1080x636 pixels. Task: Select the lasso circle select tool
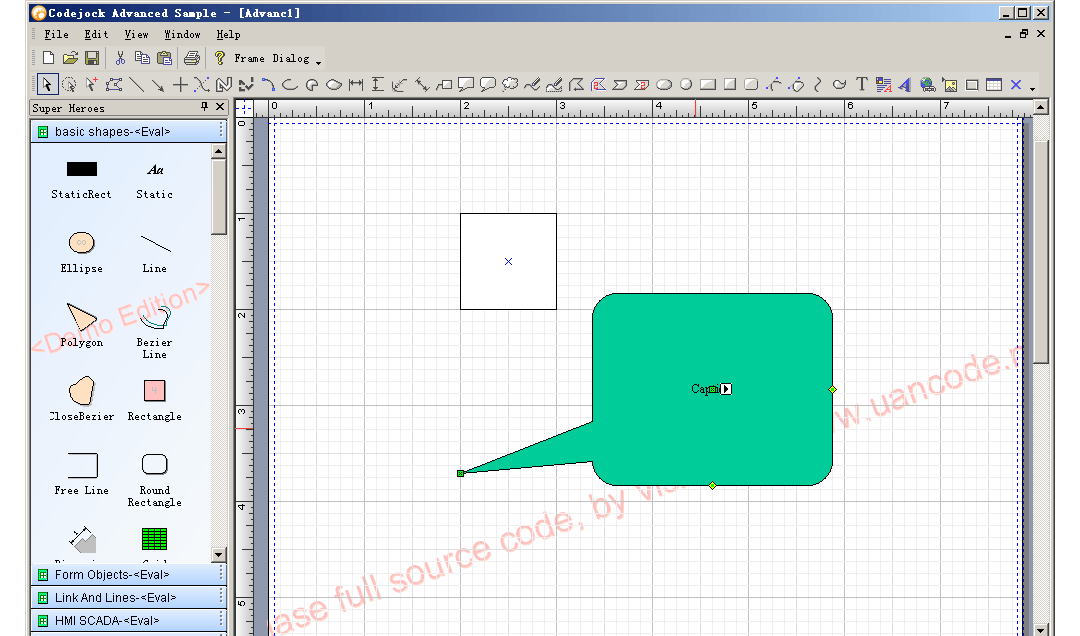(69, 85)
